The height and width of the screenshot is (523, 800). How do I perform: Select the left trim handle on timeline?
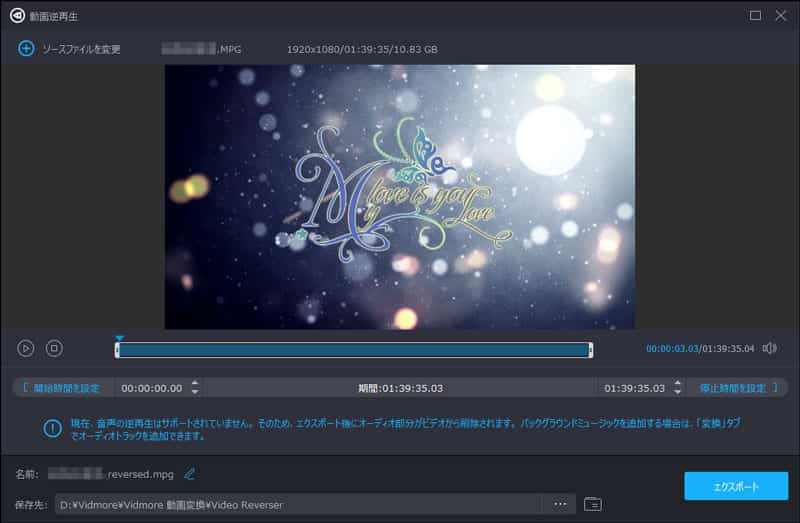[117, 350]
